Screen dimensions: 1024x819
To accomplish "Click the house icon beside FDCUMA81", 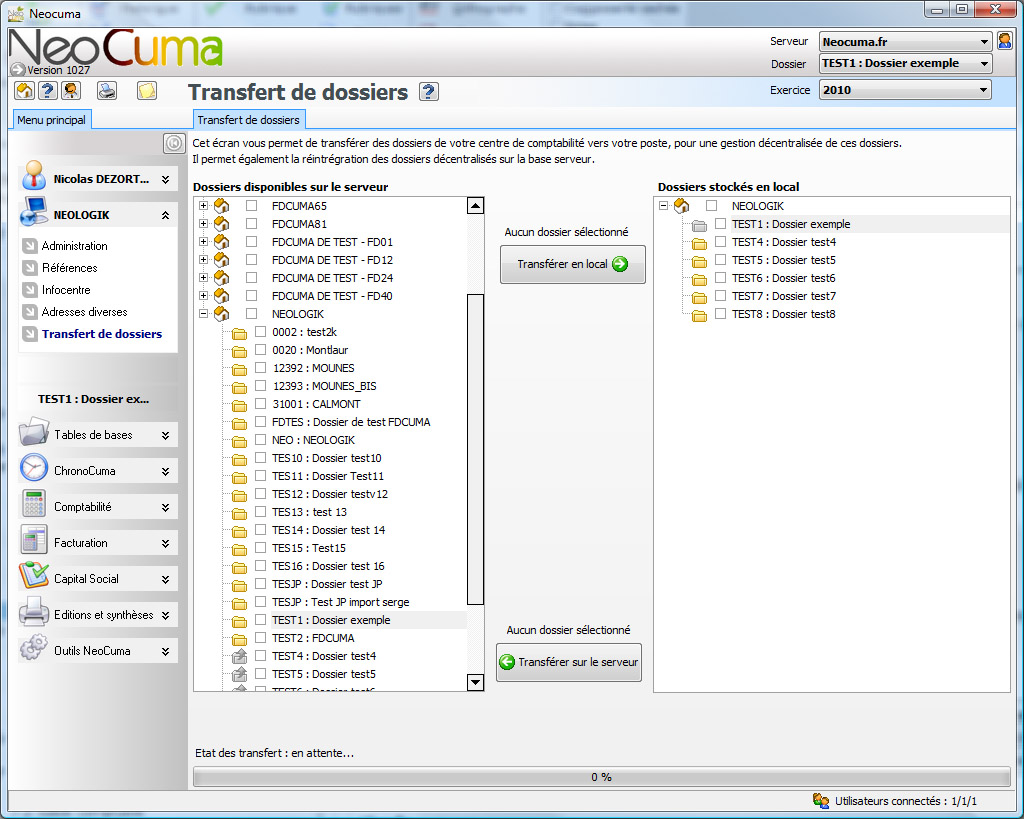I will pos(221,223).
